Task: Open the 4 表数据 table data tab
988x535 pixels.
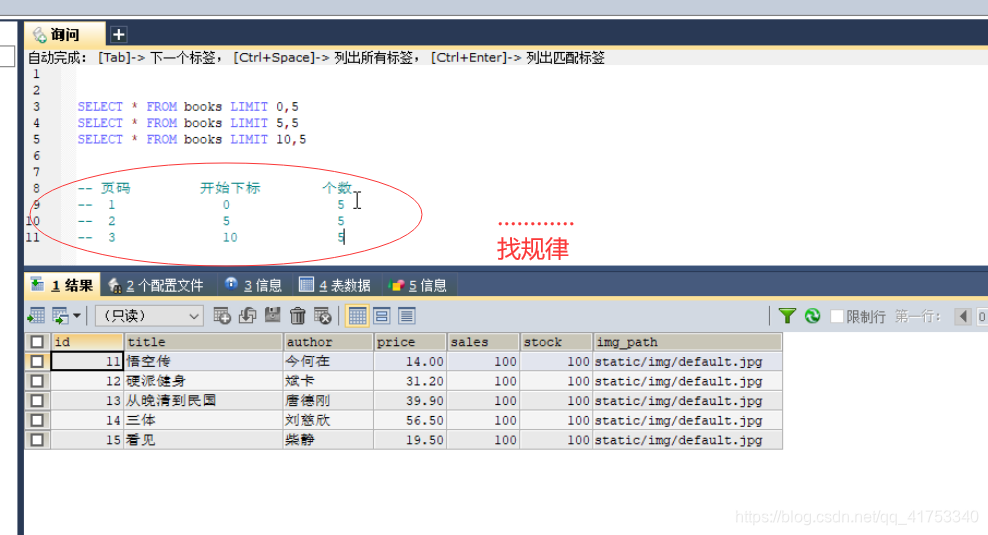Action: point(335,285)
